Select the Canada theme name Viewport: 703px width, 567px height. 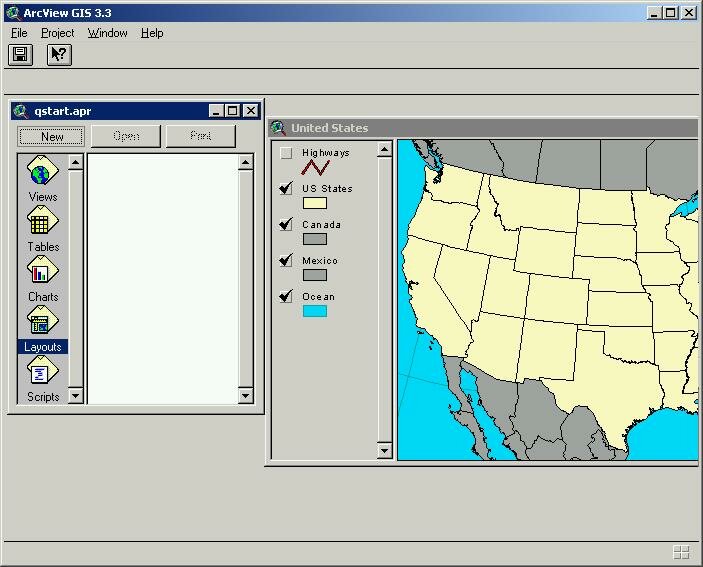(x=321, y=225)
